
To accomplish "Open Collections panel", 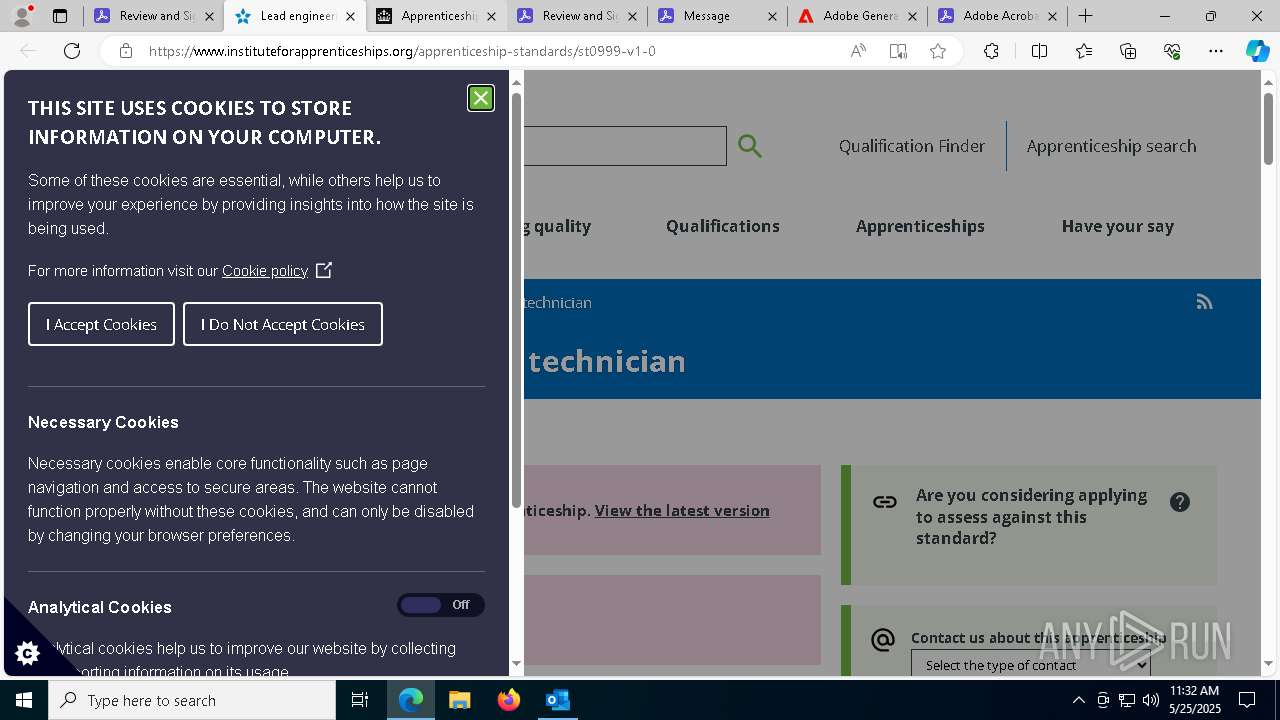I will [1128, 51].
